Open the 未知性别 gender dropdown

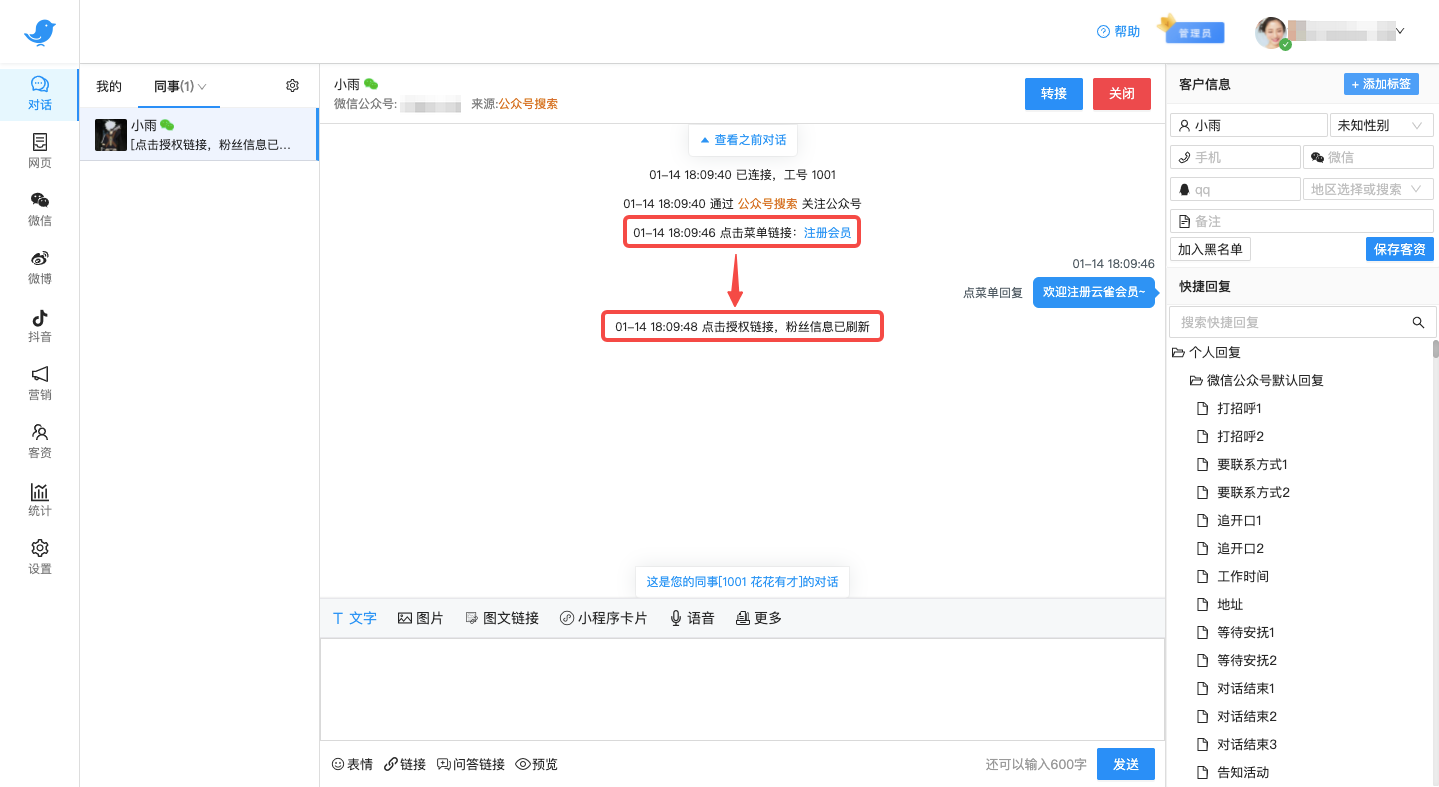point(1381,124)
